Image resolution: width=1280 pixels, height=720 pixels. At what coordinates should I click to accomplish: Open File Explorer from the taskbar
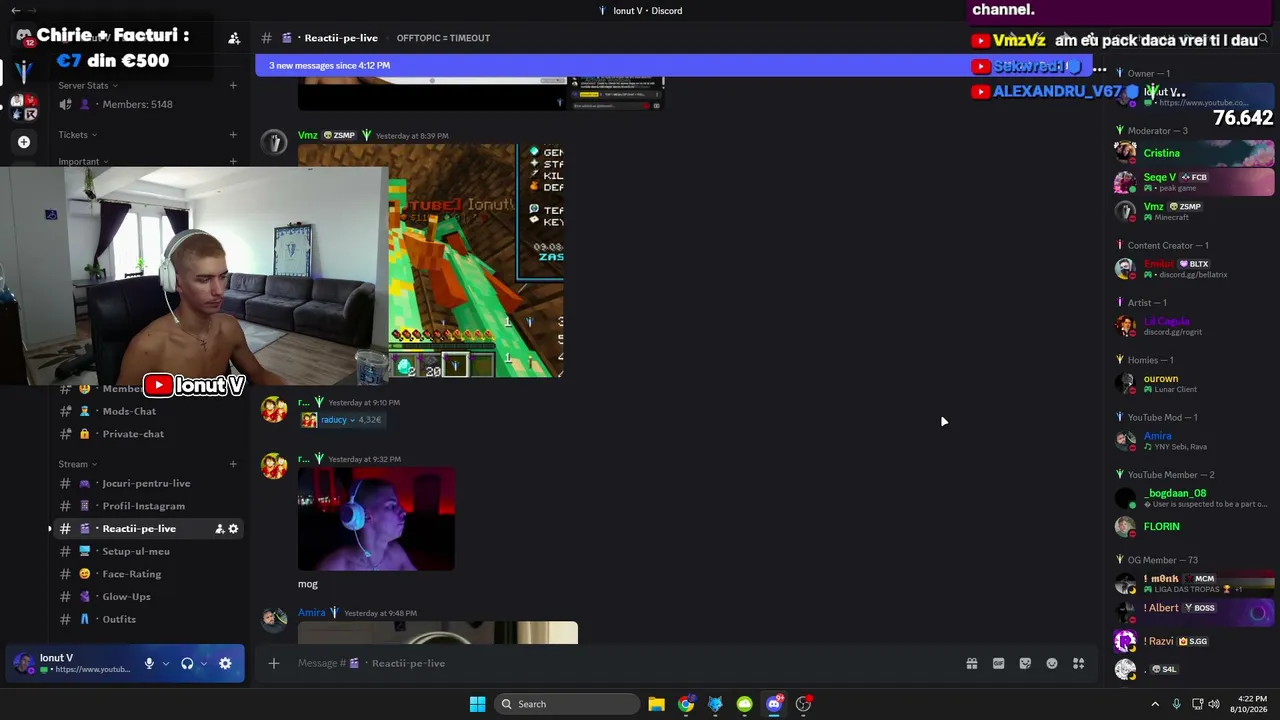(656, 704)
